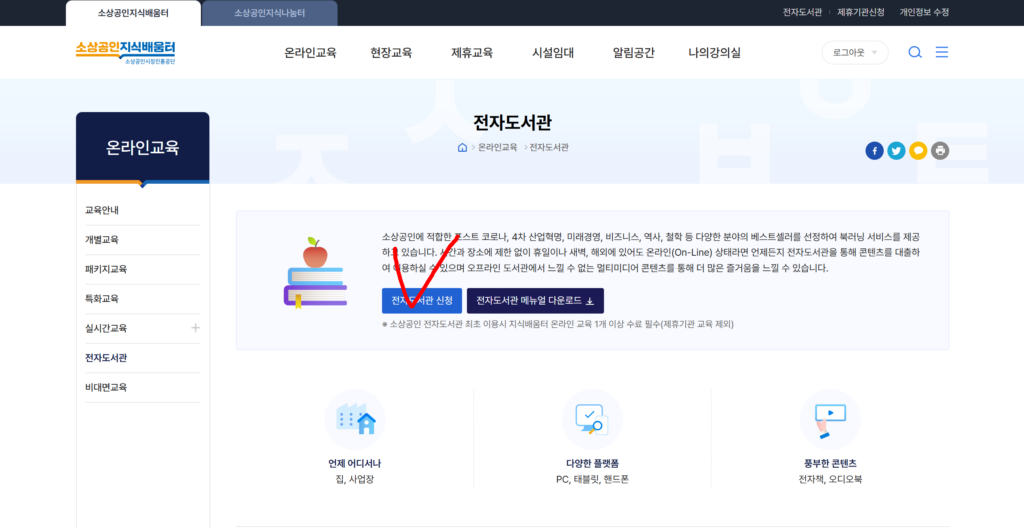Select 비대면교육 in sidebar
The width and height of the screenshot is (1024, 528).
point(106,388)
